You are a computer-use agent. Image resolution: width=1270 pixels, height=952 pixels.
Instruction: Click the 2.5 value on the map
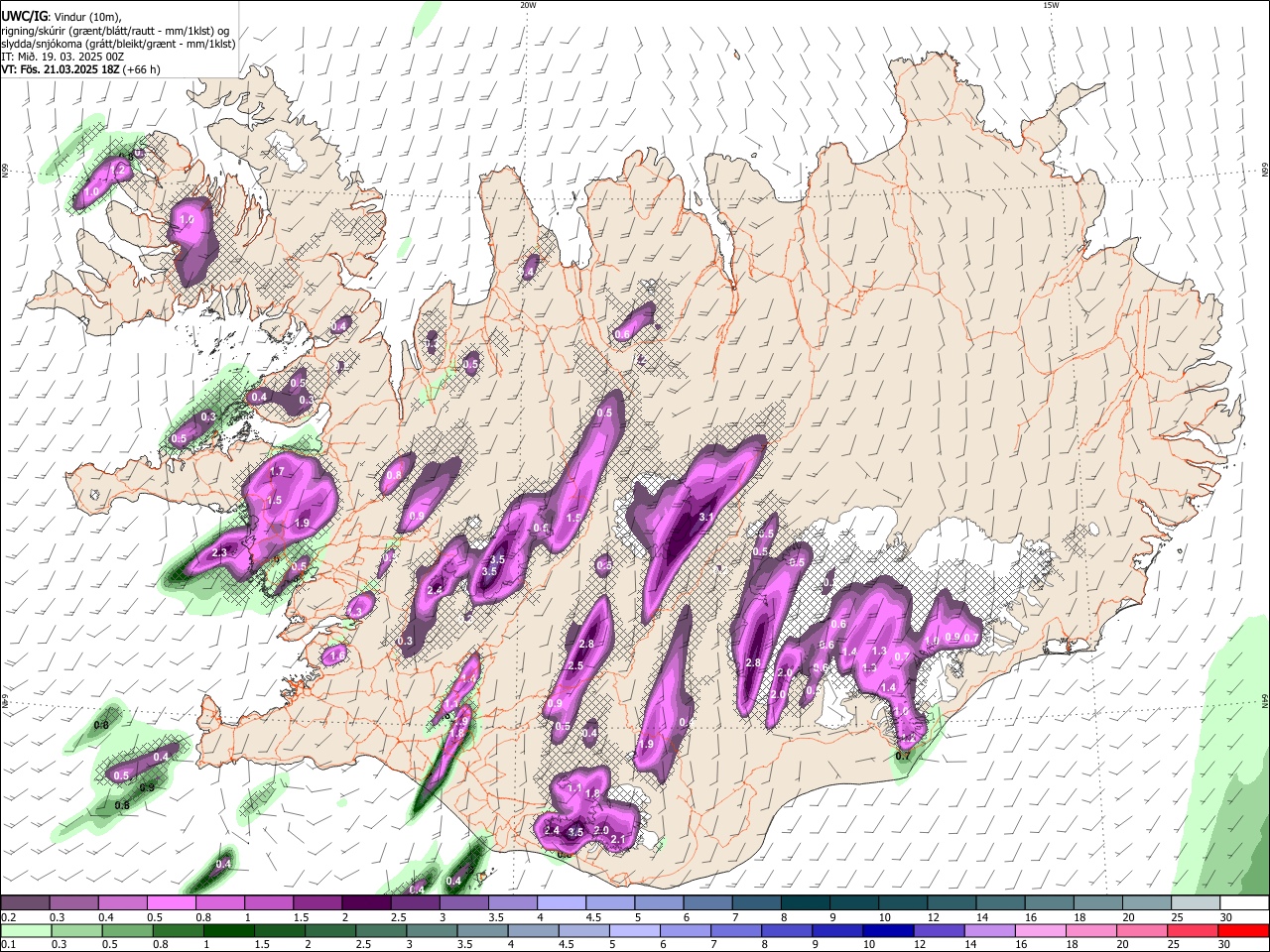[x=574, y=665]
